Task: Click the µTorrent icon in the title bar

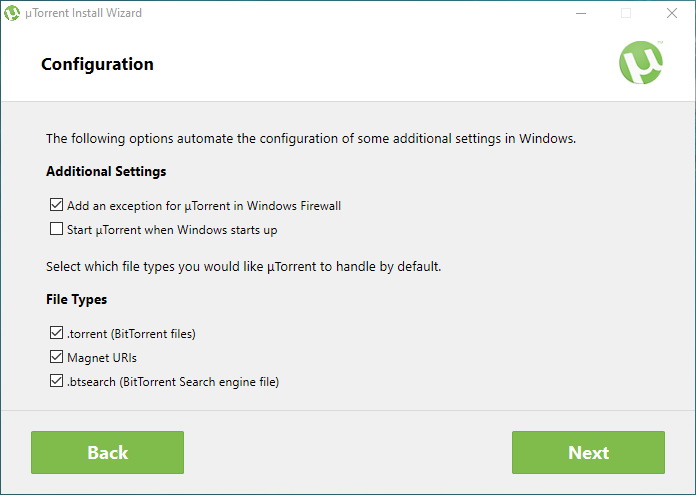Action: [13, 13]
